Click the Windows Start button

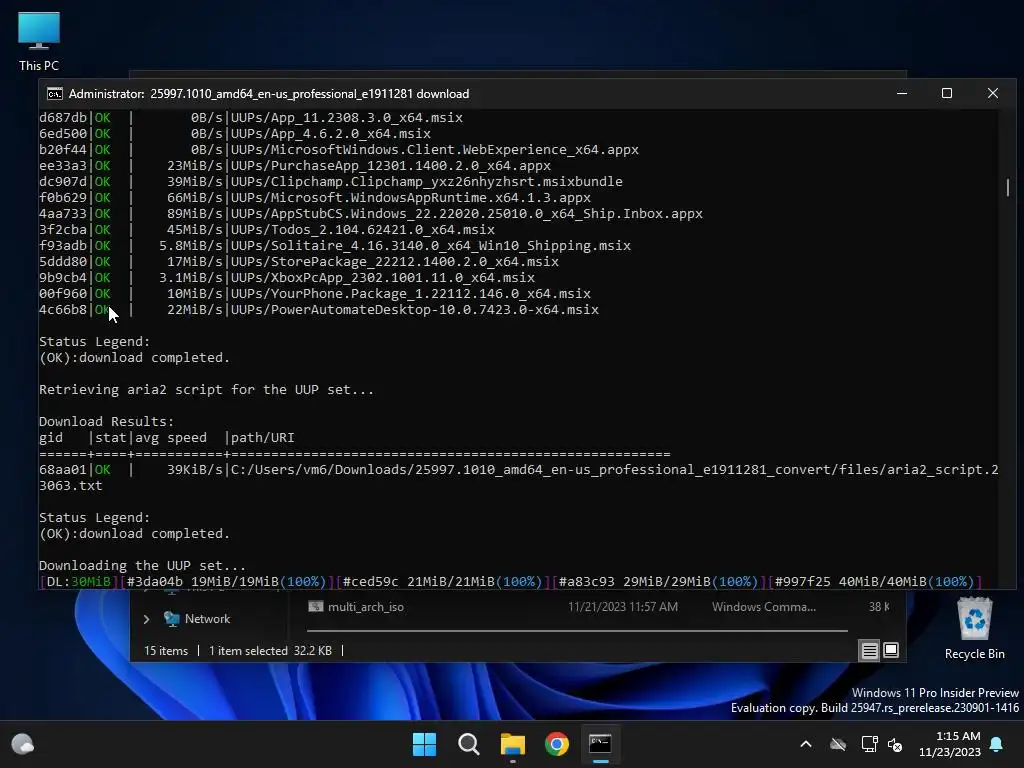click(424, 744)
